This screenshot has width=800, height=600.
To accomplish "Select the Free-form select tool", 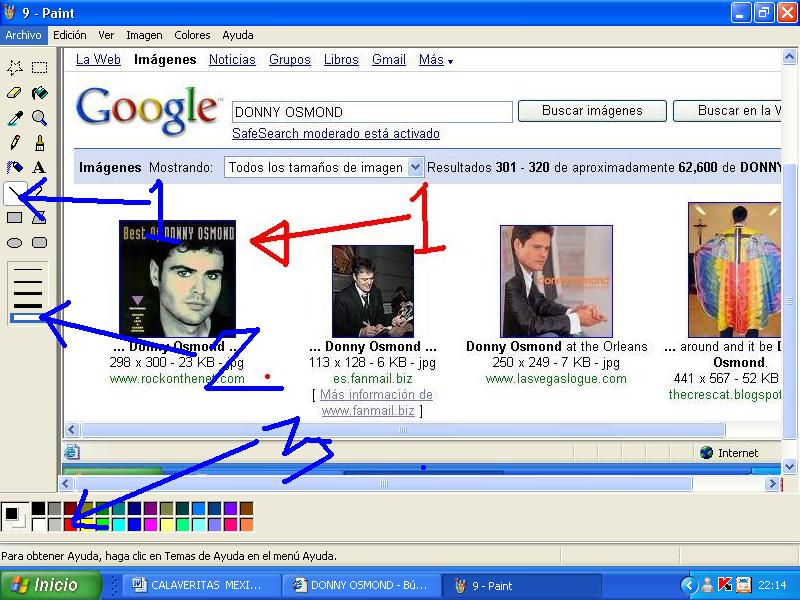I will point(15,67).
